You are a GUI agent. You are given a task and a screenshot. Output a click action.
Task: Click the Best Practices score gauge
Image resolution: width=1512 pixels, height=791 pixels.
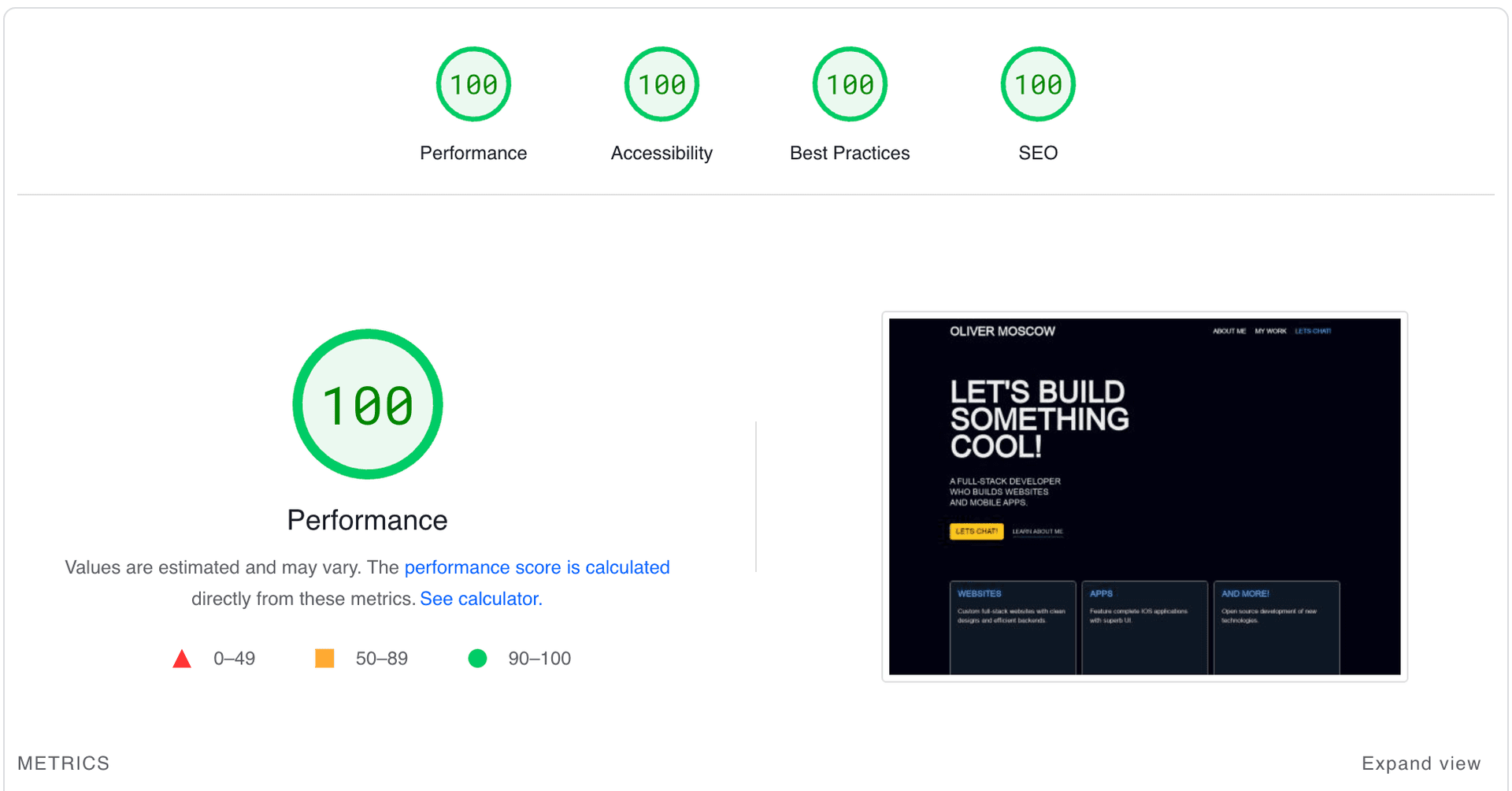850,84
